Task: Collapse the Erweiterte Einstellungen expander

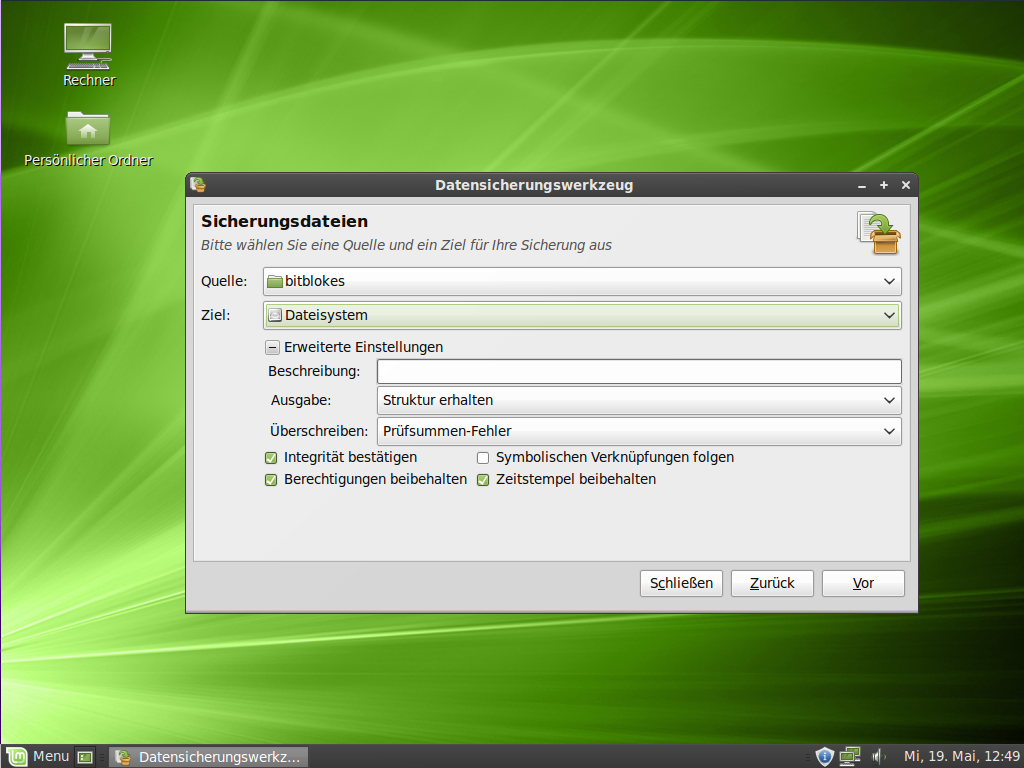Action: 273,347
